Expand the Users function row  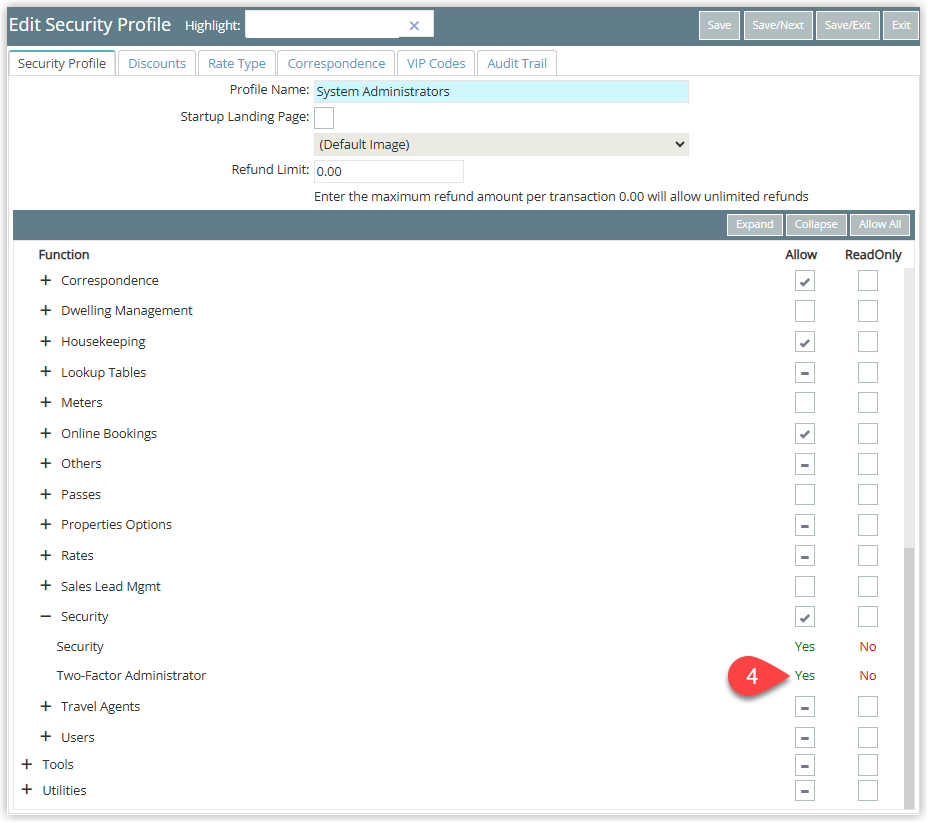pyautogui.click(x=46, y=737)
